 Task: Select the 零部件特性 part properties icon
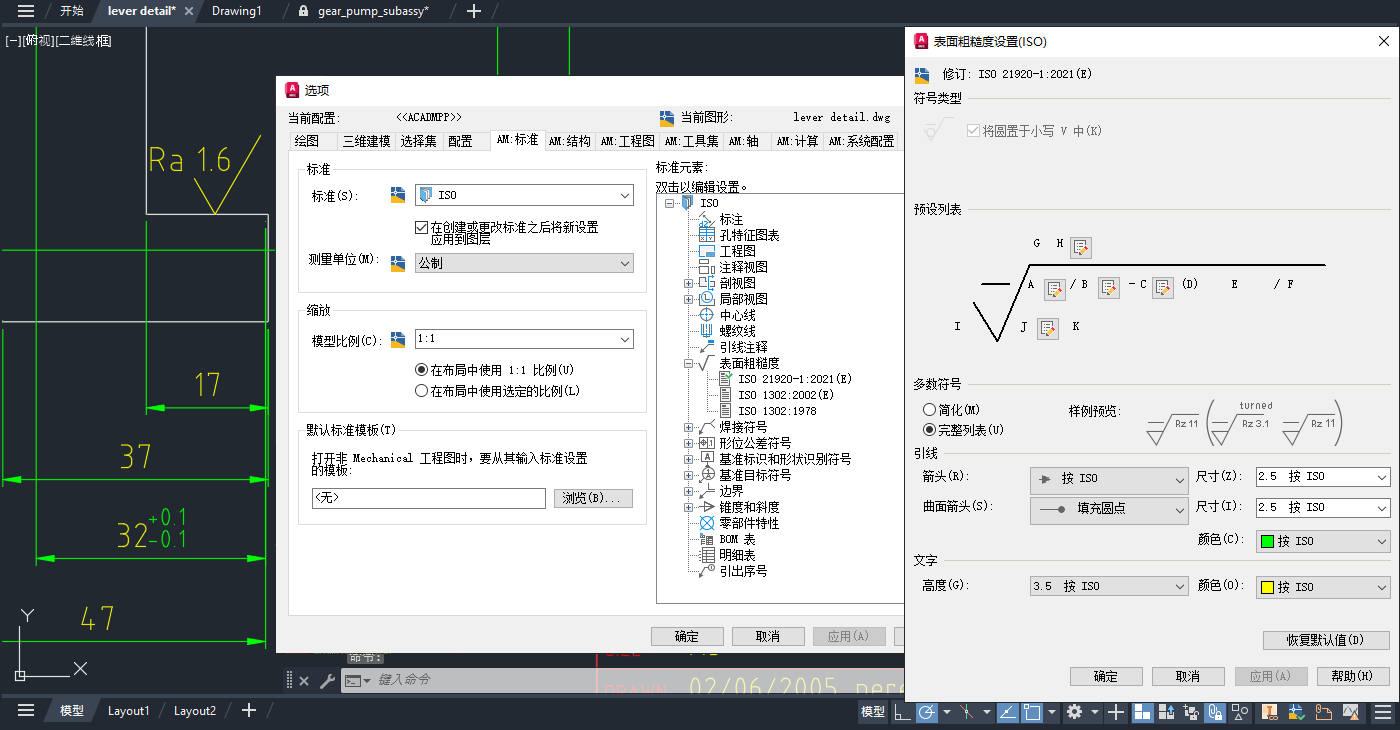[x=707, y=523]
